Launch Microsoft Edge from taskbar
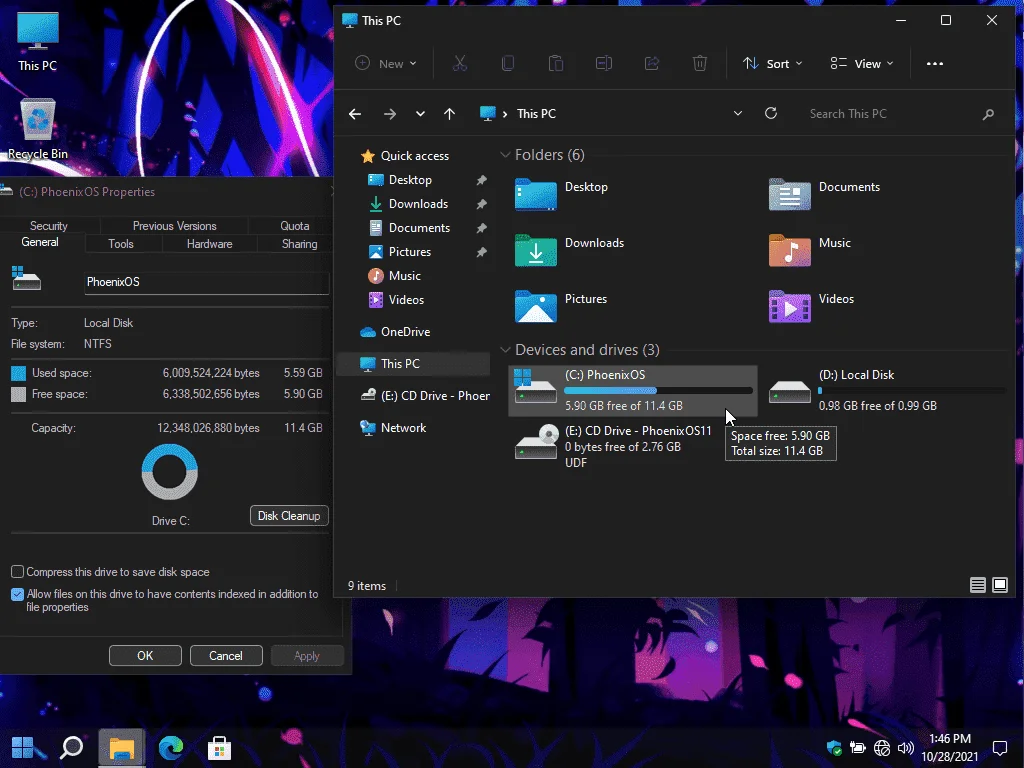This screenshot has width=1024, height=768. 170,748
